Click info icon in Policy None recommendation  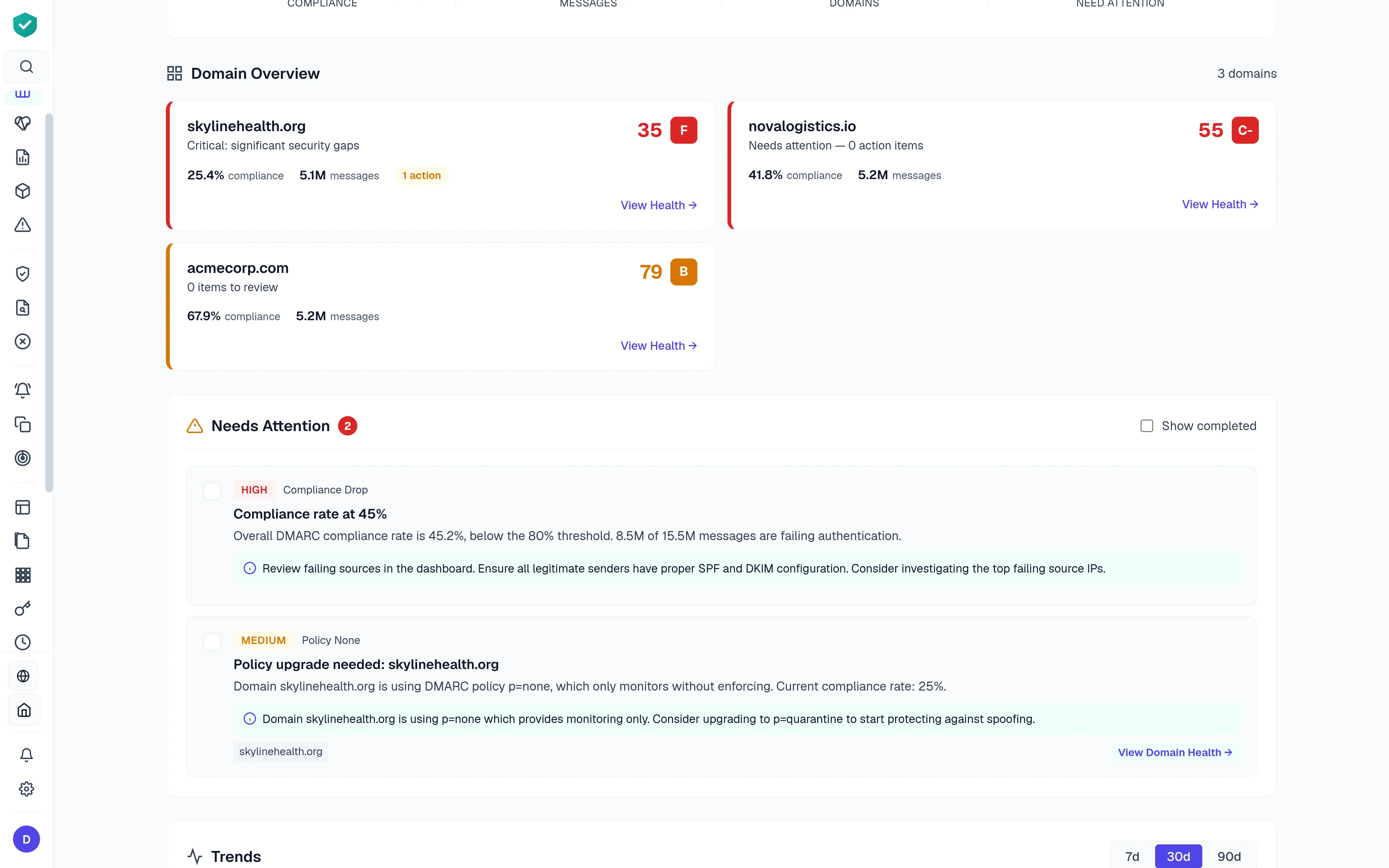point(250,719)
